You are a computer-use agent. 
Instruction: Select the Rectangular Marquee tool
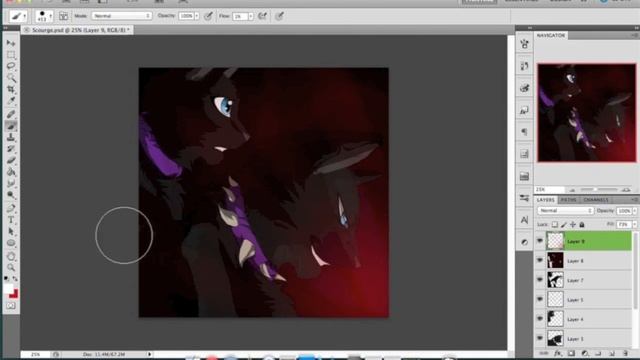coord(11,54)
